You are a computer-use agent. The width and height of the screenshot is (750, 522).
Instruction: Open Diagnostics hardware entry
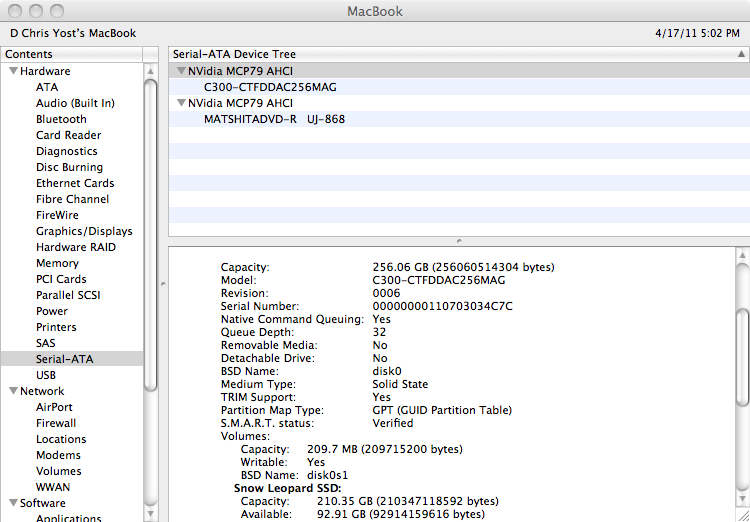click(66, 151)
